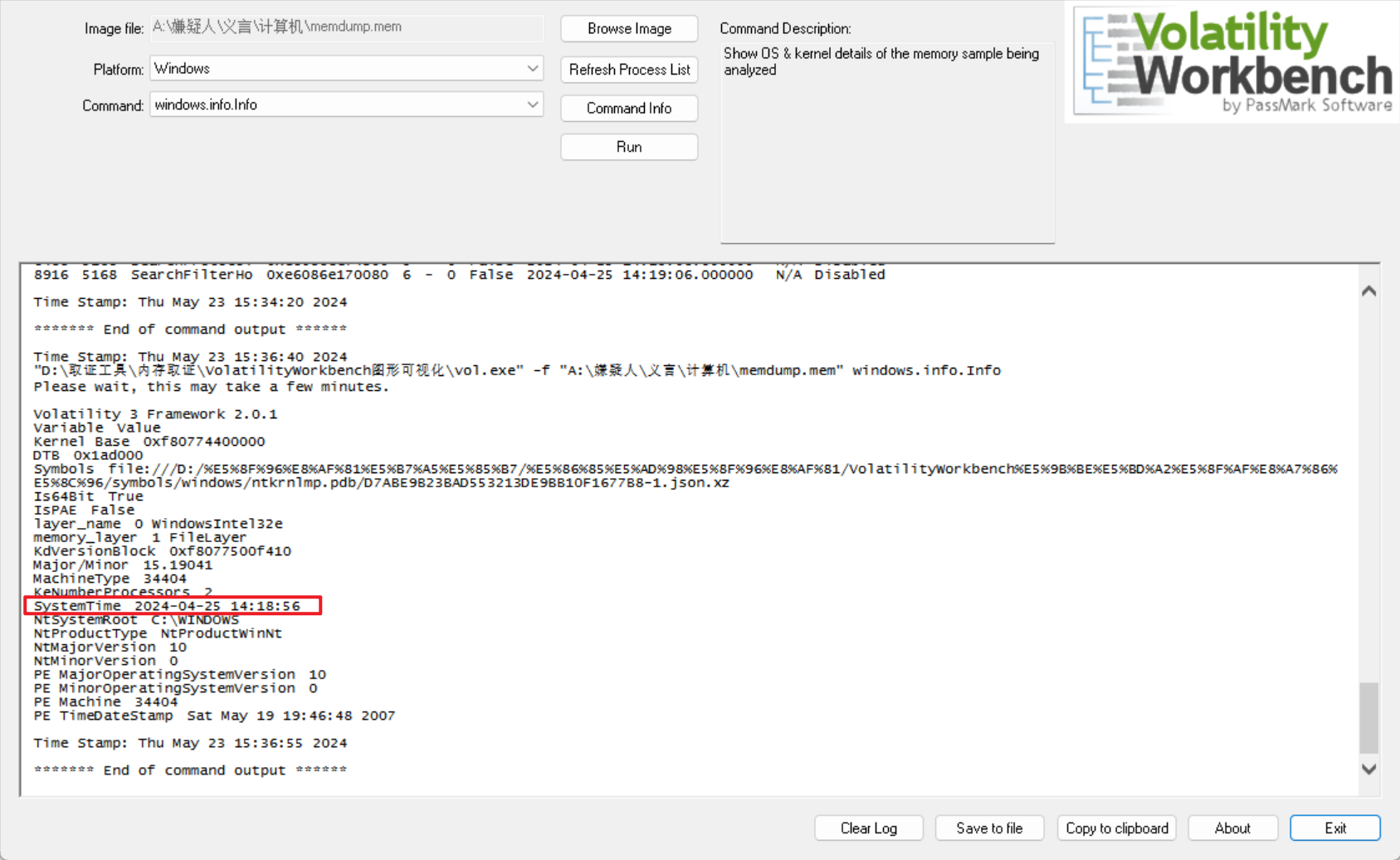The image size is (1400, 860).
Task: Click Time Stamp Thu May 23 15:36:55 line
Action: [x=190, y=743]
